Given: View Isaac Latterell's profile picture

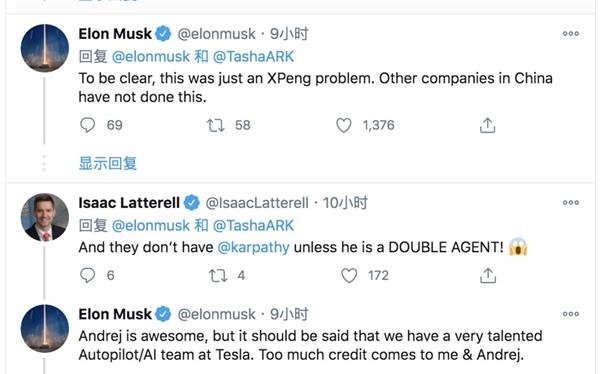Looking at the screenshot, I should pyautogui.click(x=45, y=217).
